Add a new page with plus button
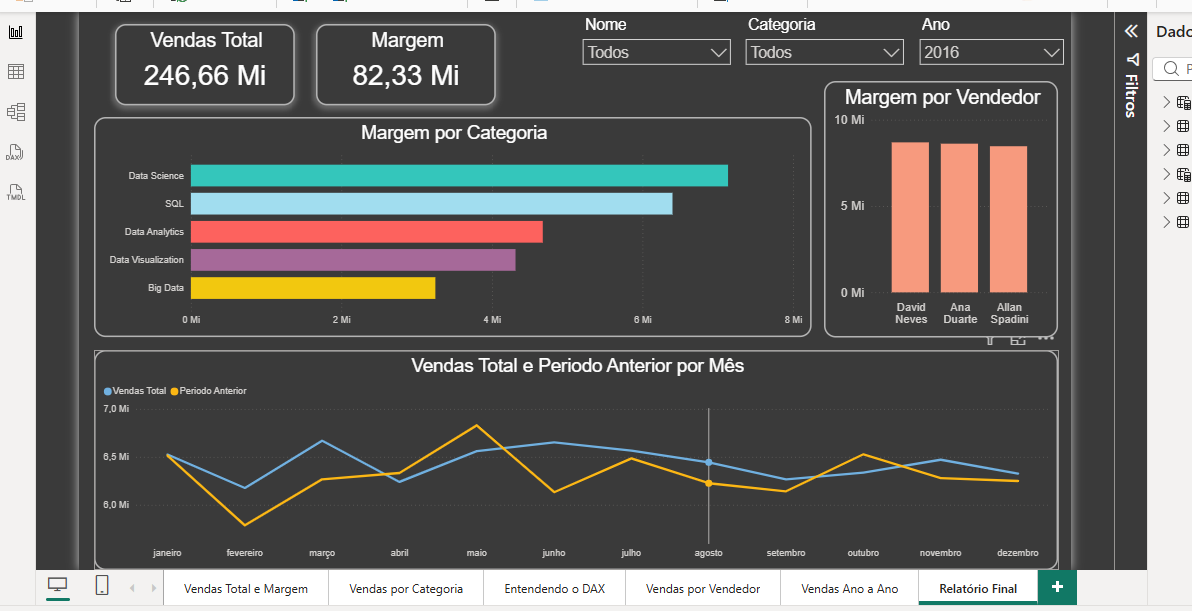The width and height of the screenshot is (1192, 611). (1057, 587)
